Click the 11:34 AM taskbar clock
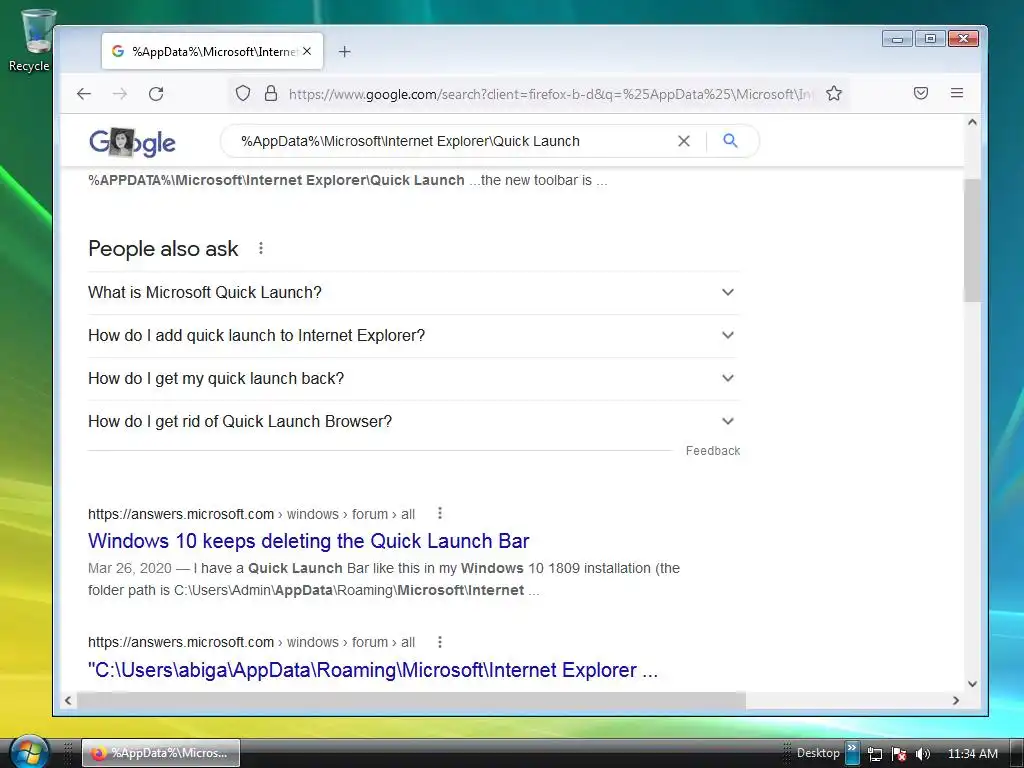The image size is (1024, 768). coord(972,754)
